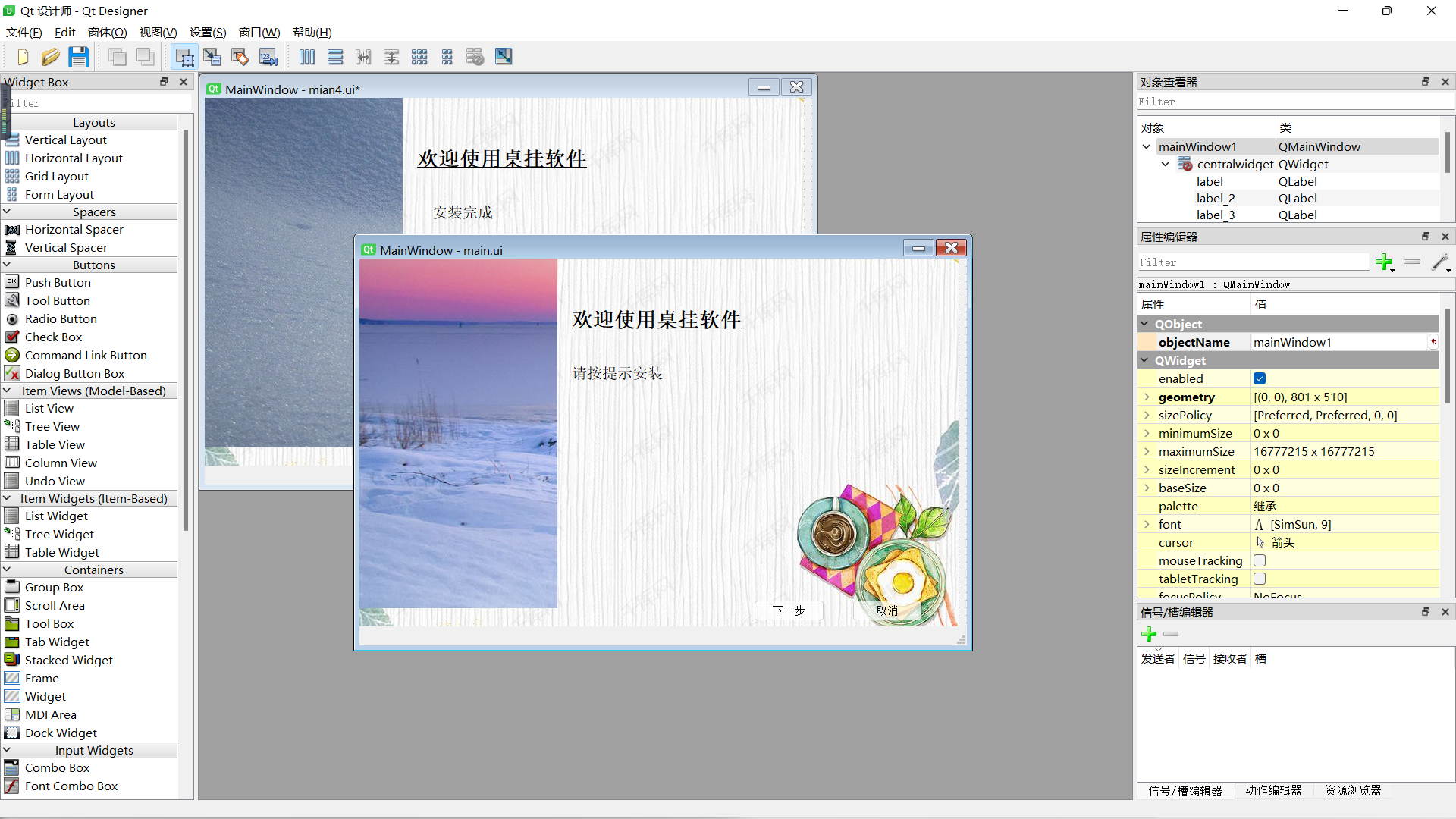Click the Adjust Size toolbar icon
Viewport: 1456px width, 819px height.
504,57
